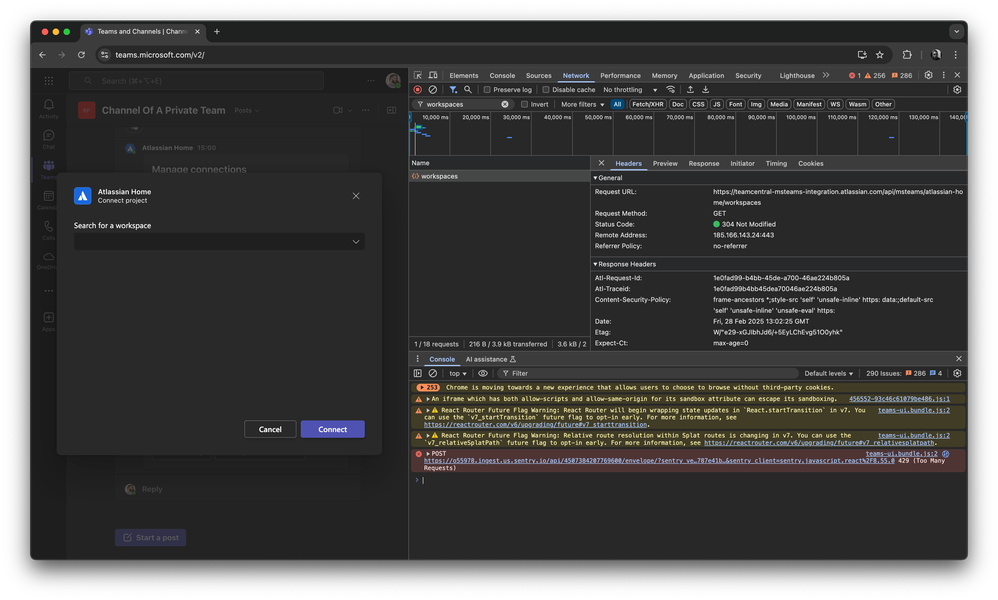This screenshot has width=998, height=600.
Task: Check the Disable cache checkbox
Action: click(545, 89)
